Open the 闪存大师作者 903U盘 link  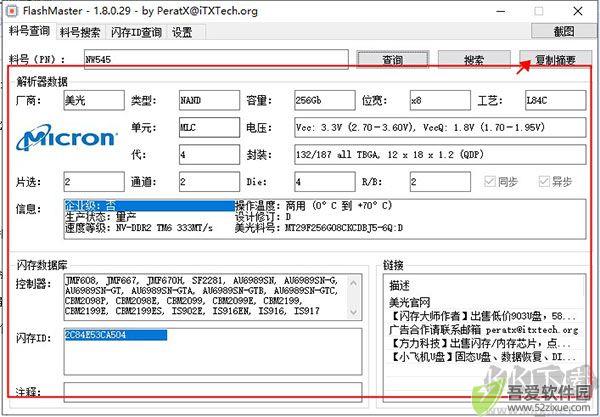point(482,316)
